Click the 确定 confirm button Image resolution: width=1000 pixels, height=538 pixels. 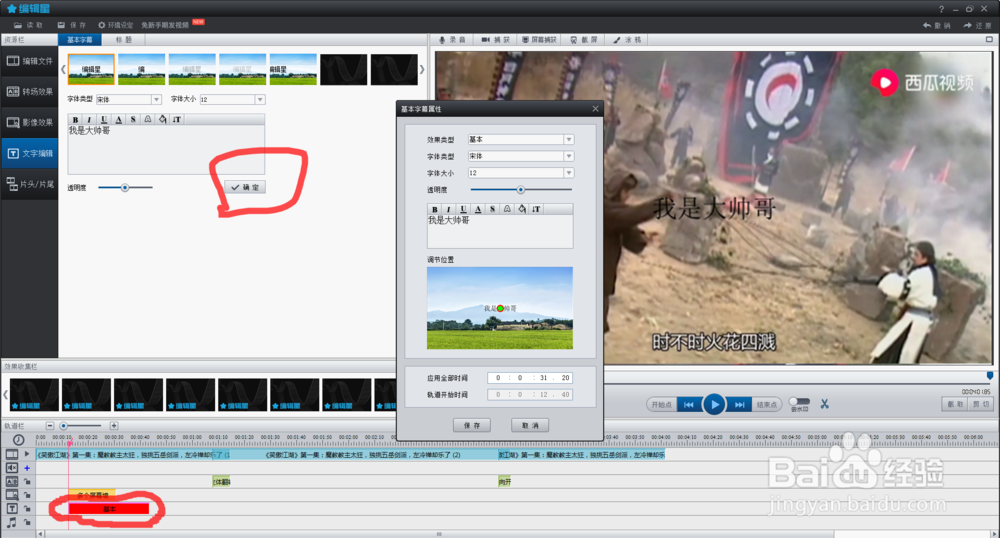click(246, 187)
